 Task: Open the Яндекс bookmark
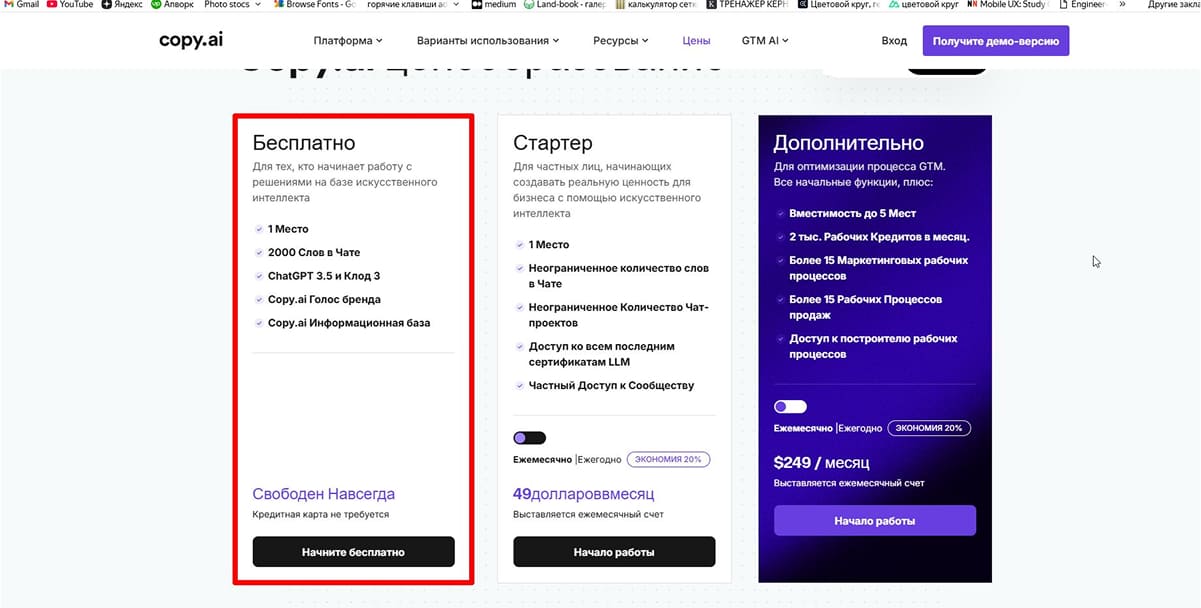(122, 5)
